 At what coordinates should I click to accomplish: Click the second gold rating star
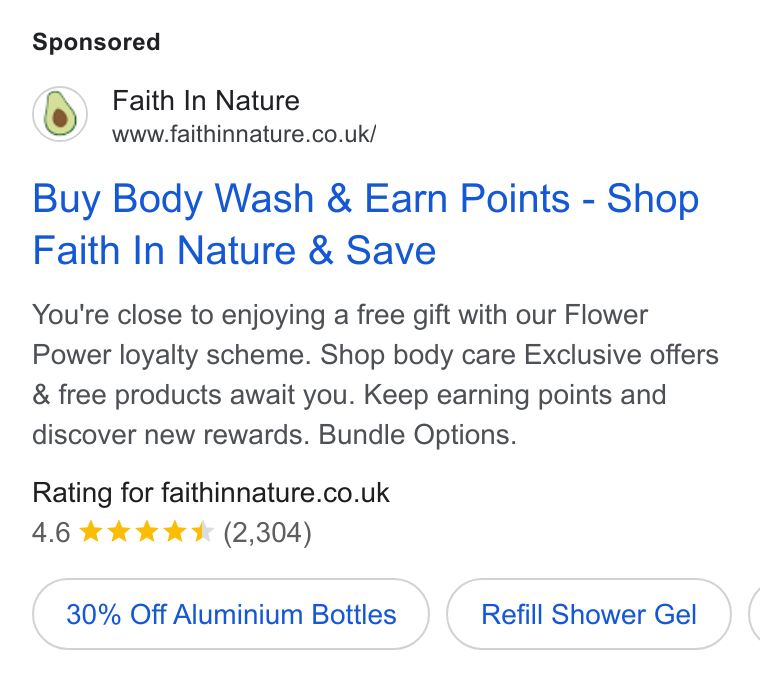tap(118, 532)
